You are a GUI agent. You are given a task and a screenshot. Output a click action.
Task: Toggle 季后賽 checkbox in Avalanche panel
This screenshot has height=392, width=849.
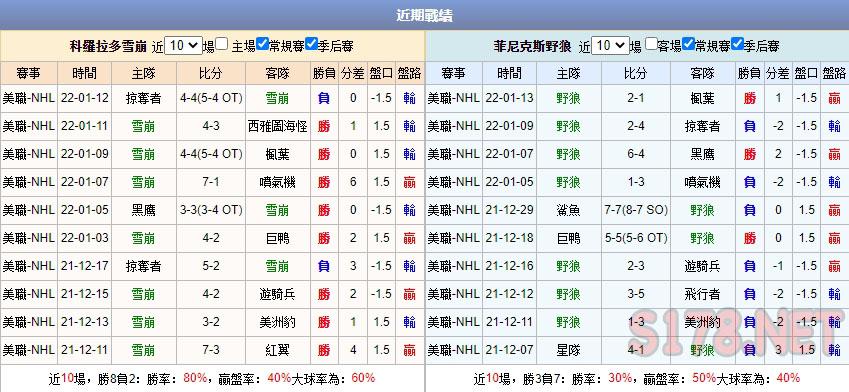311,44
